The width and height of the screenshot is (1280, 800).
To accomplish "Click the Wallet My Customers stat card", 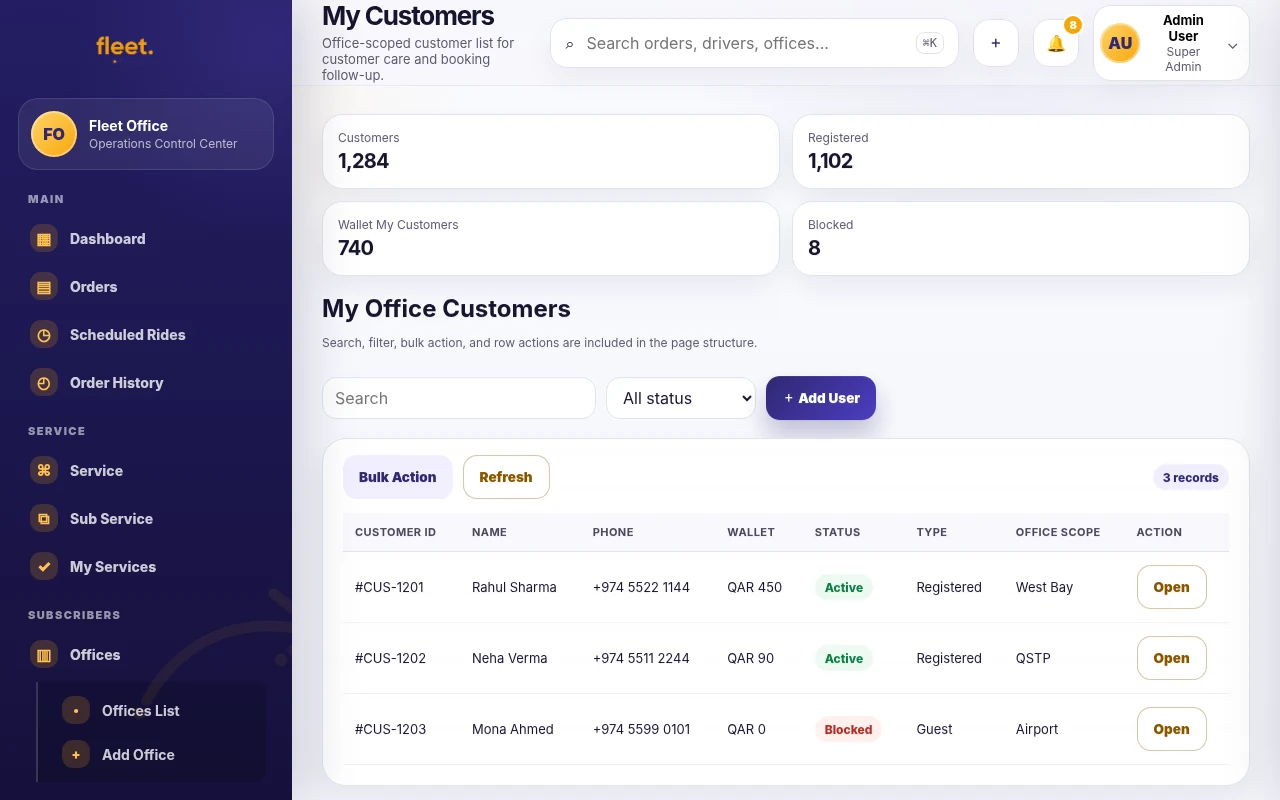I will 551,238.
